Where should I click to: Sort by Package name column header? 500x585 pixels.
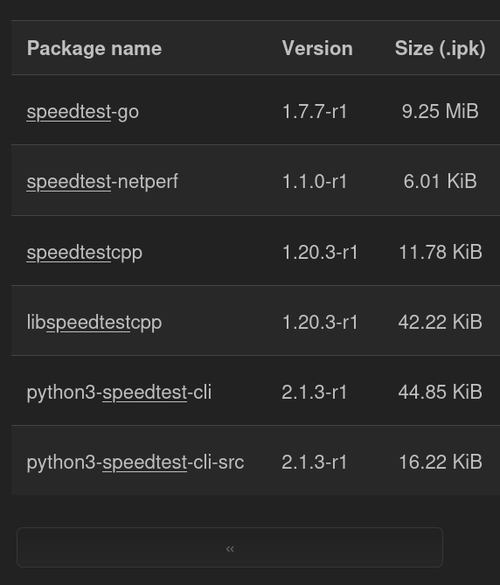(x=94, y=48)
